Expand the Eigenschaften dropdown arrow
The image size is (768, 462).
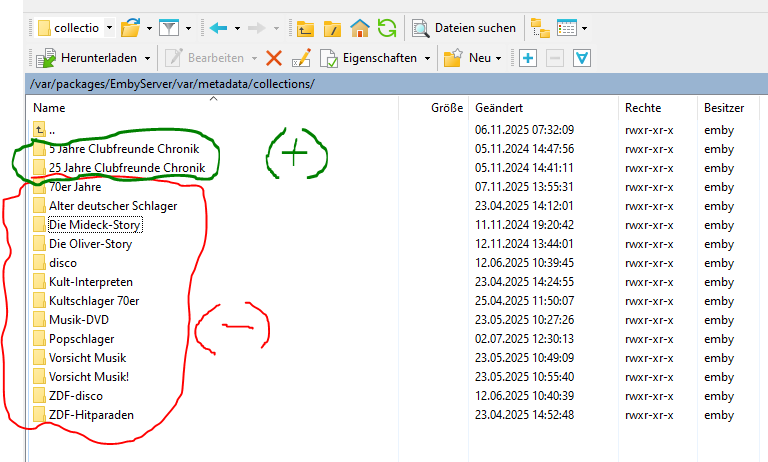point(427,58)
